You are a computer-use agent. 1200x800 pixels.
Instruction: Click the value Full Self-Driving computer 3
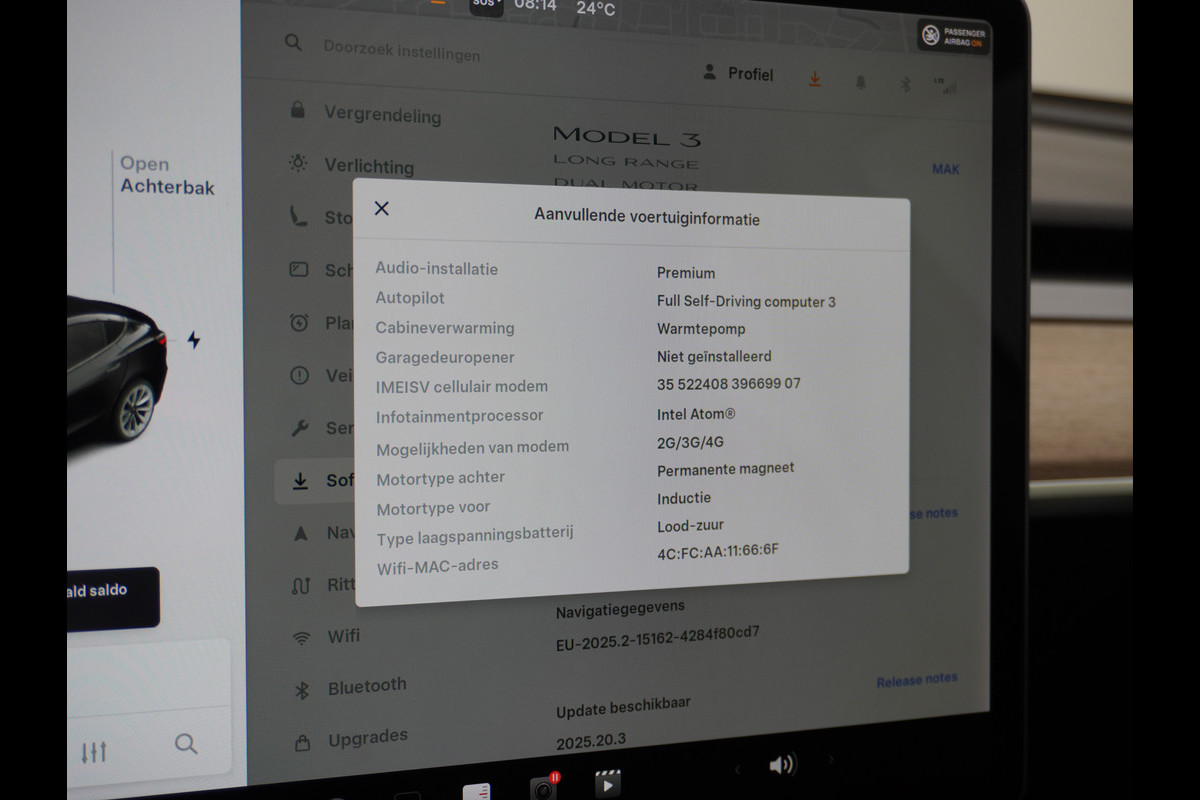coord(746,301)
